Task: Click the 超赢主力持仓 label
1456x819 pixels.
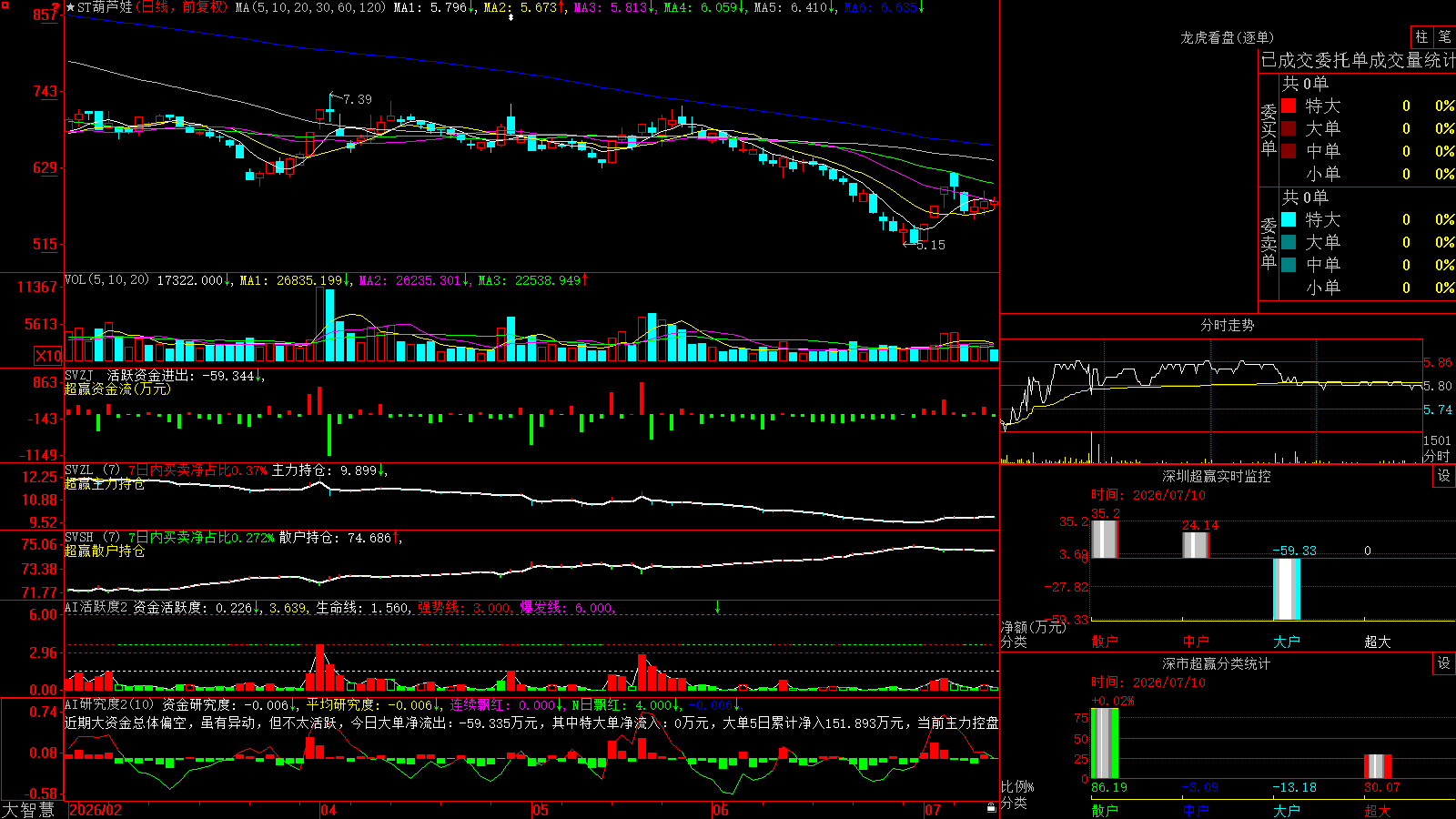Action: pos(105,484)
